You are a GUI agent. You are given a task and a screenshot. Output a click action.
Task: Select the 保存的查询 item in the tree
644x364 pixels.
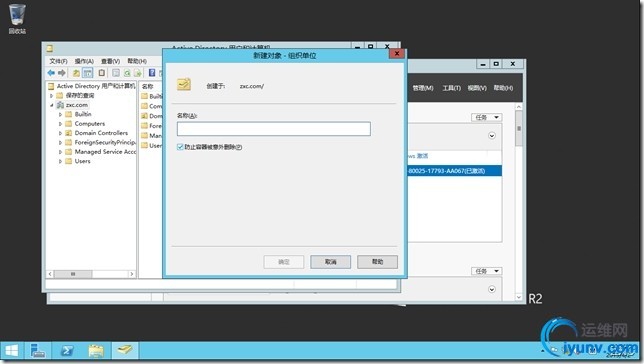pyautogui.click(x=80, y=95)
